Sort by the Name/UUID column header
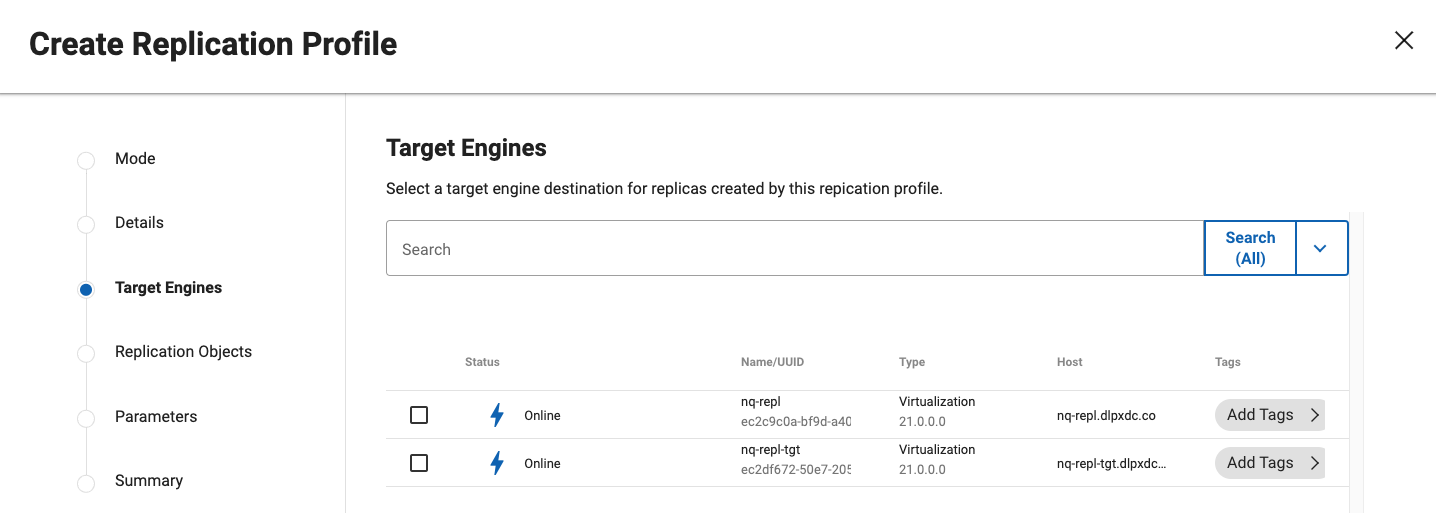 tap(772, 362)
